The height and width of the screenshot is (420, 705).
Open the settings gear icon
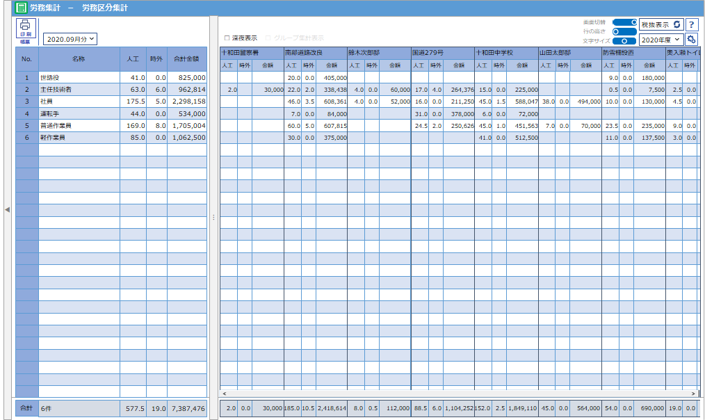click(x=691, y=40)
